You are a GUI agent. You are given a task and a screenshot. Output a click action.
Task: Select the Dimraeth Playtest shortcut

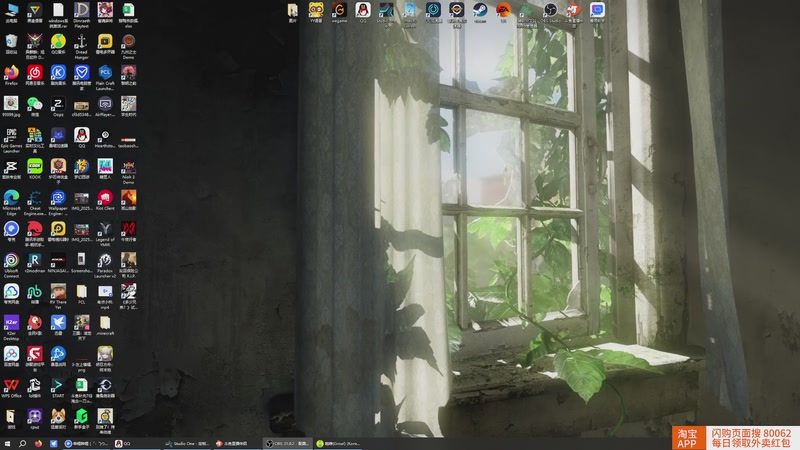tap(82, 14)
